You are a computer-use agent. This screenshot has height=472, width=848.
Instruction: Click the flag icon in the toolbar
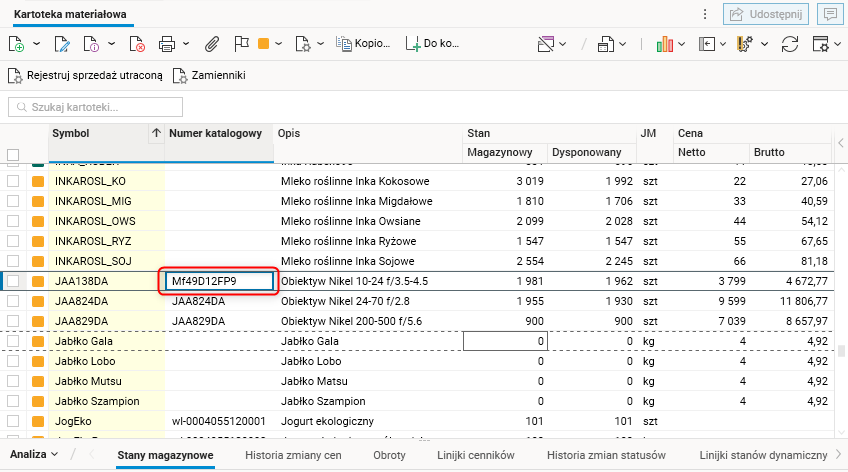coord(241,44)
